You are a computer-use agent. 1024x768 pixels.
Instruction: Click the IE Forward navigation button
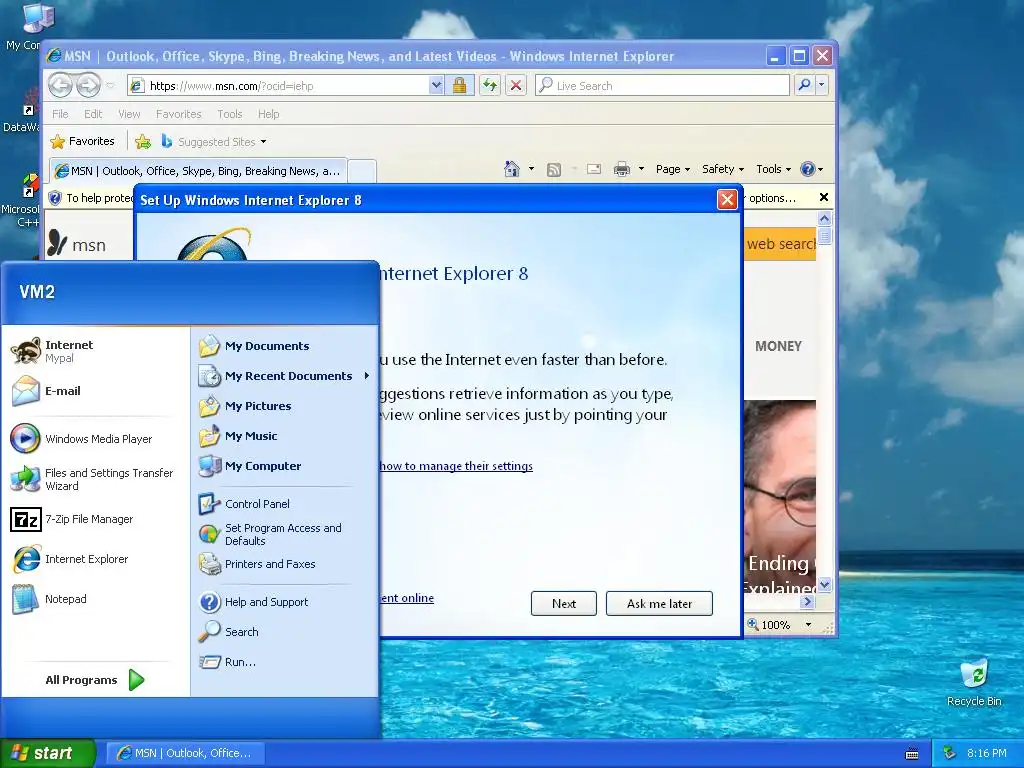pos(88,85)
